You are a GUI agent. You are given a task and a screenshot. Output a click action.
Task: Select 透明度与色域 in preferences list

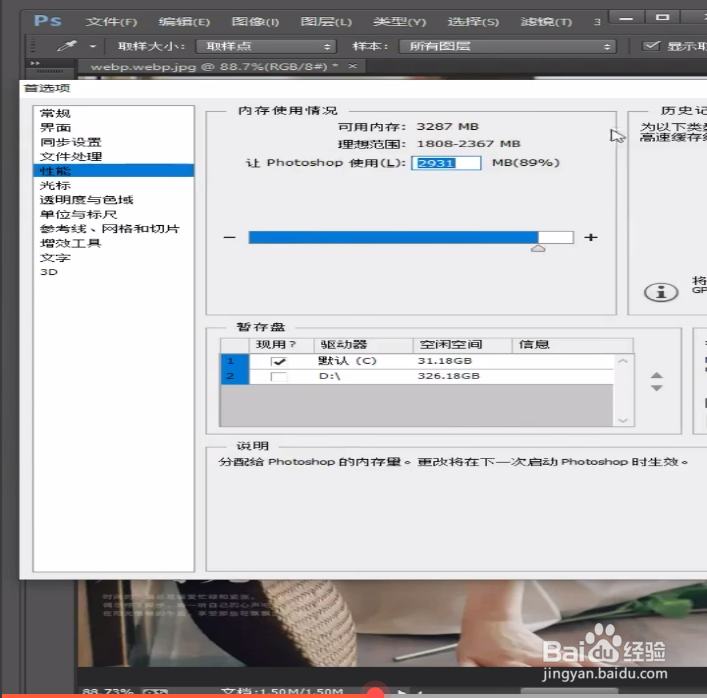pyautogui.click(x=114, y=200)
